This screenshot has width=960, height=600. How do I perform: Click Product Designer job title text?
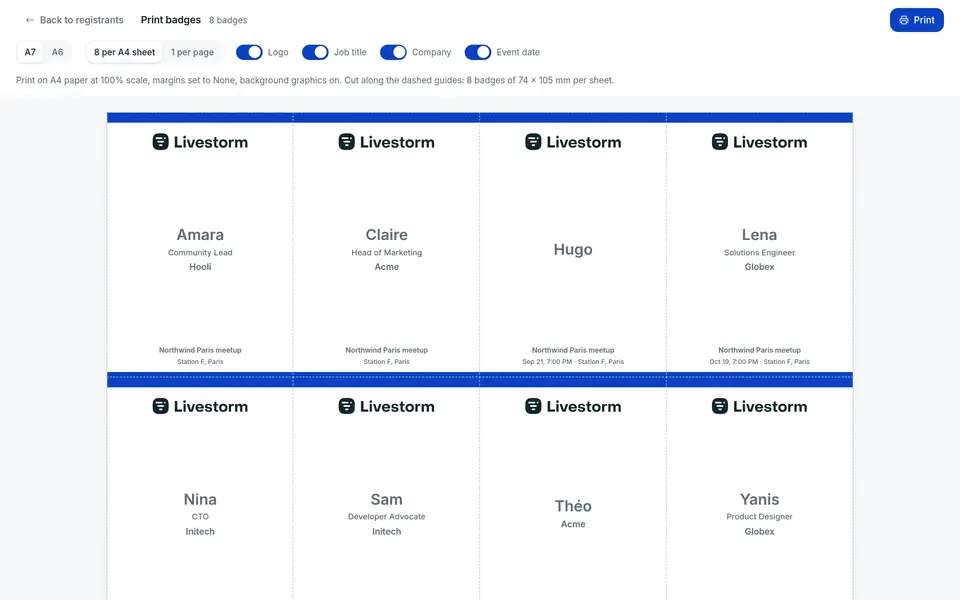[x=759, y=517]
